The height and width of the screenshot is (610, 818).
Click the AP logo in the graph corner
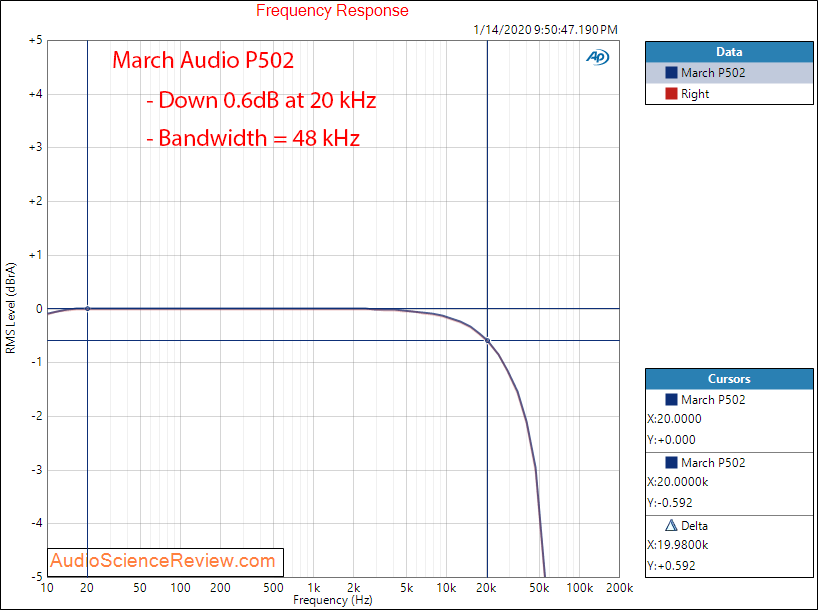[597, 57]
